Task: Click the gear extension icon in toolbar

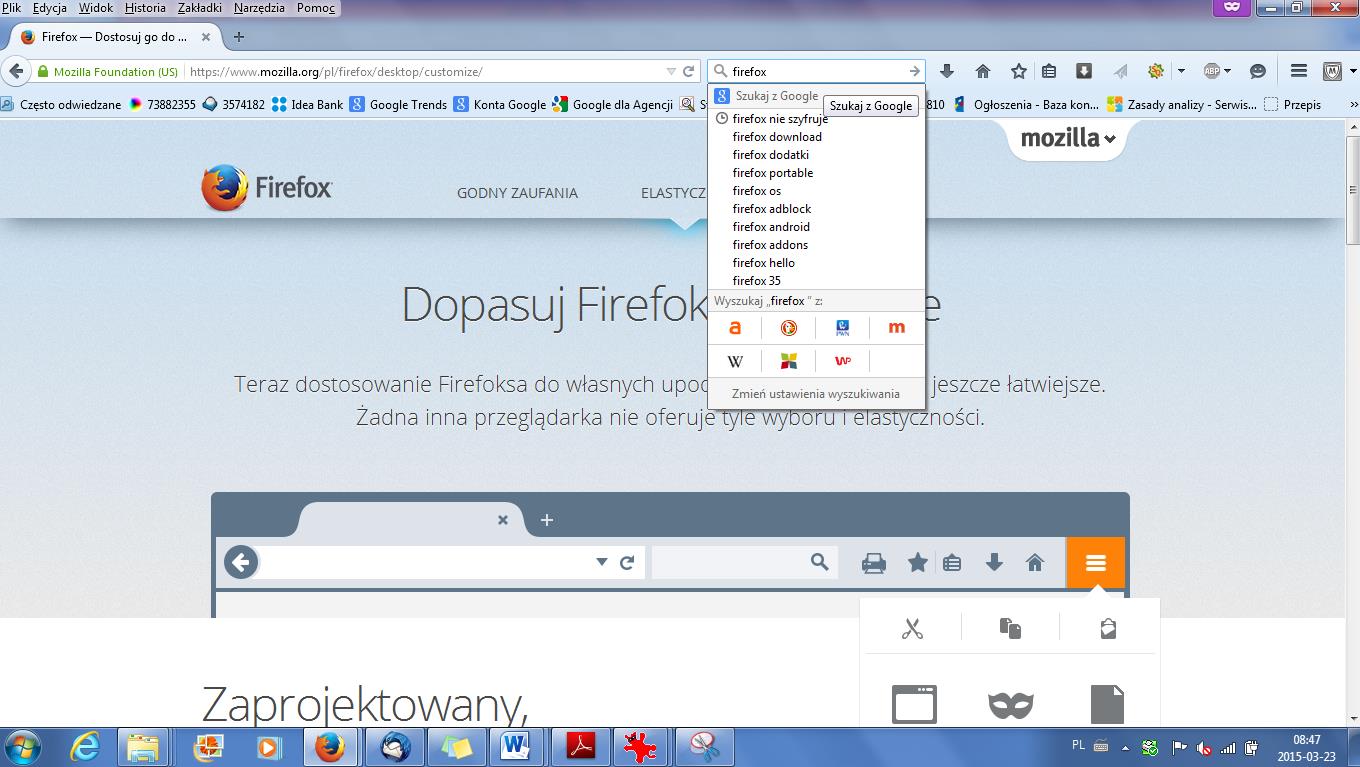Action: (x=1156, y=71)
